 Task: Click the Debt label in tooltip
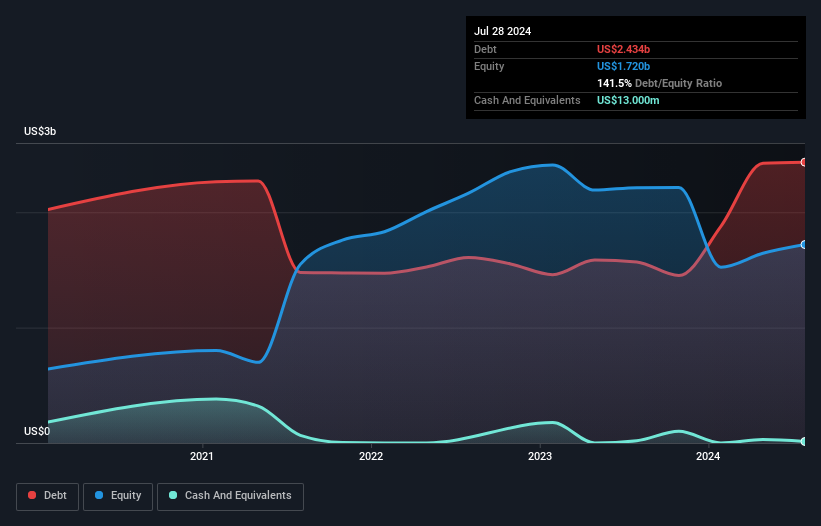point(485,49)
